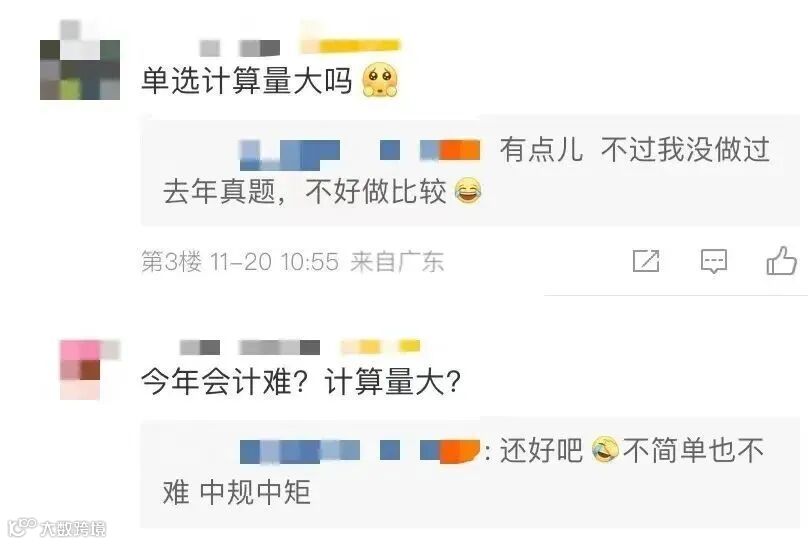Open the reply speech-bubble icon for 第3楼

point(714,261)
